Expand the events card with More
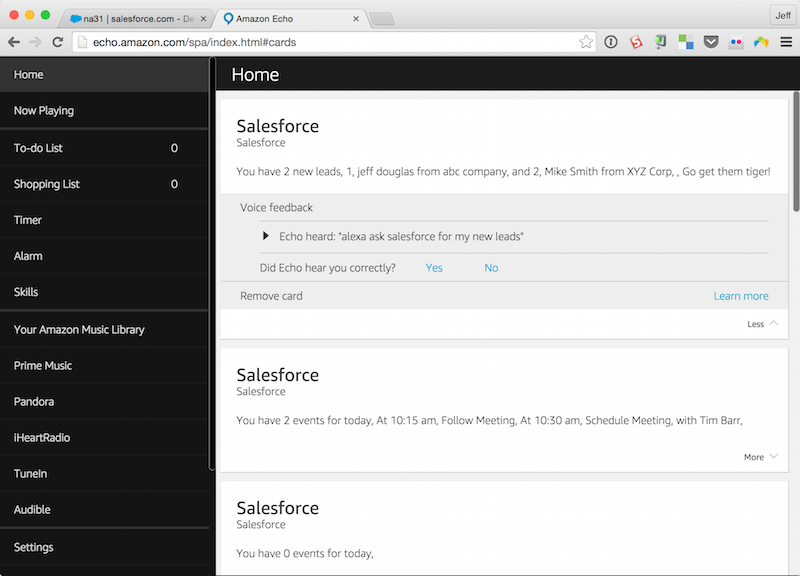 761,457
